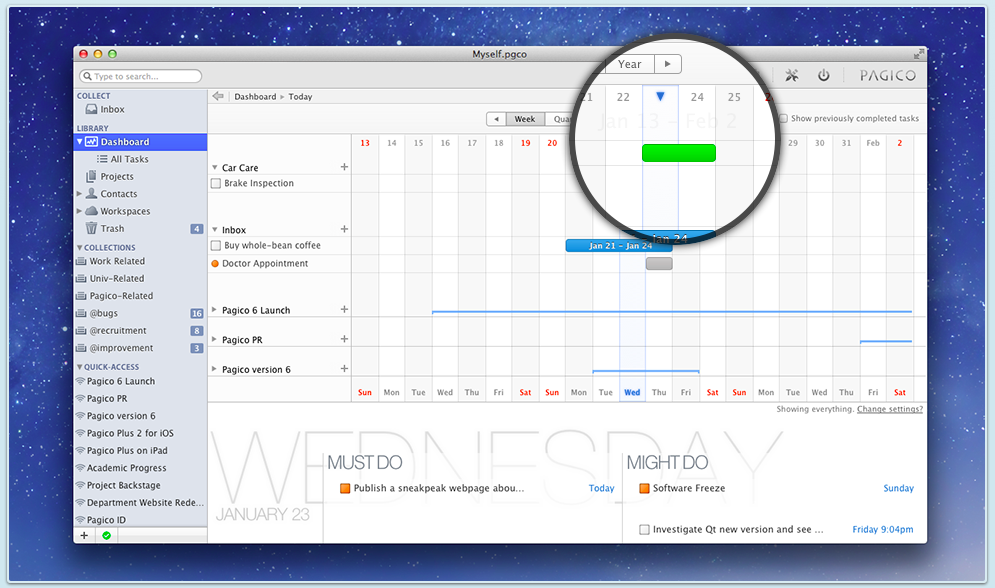Screen dimensions: 995x588
Task: Open Pagico Plus 2 for iOS
Action: pyautogui.click(x=130, y=433)
